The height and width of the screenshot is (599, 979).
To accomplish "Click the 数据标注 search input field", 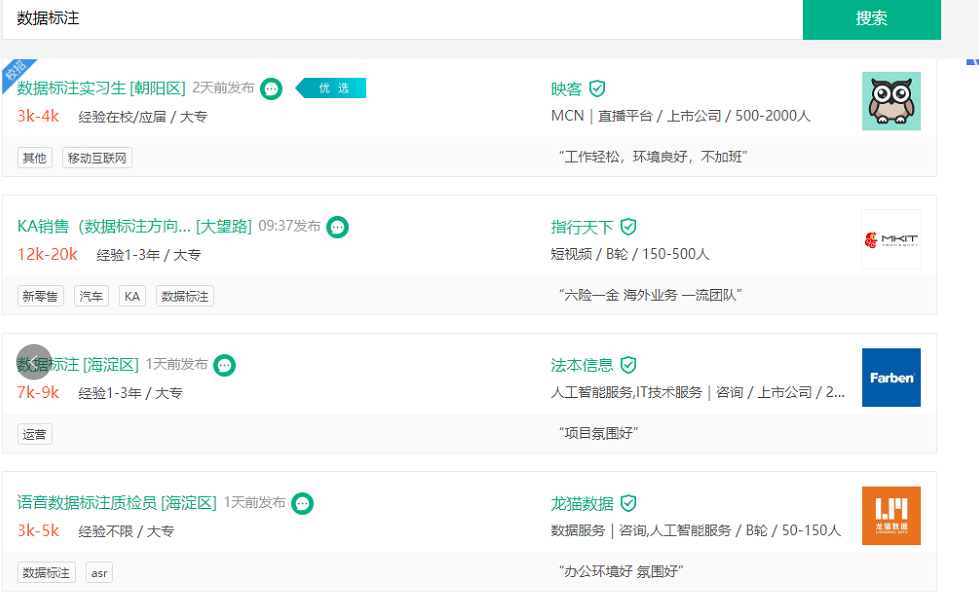I will point(400,19).
